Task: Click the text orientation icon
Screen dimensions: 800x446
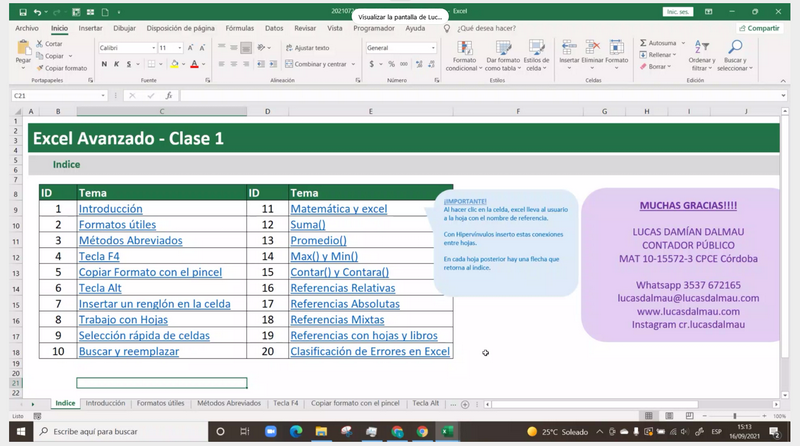Action: tap(261, 47)
